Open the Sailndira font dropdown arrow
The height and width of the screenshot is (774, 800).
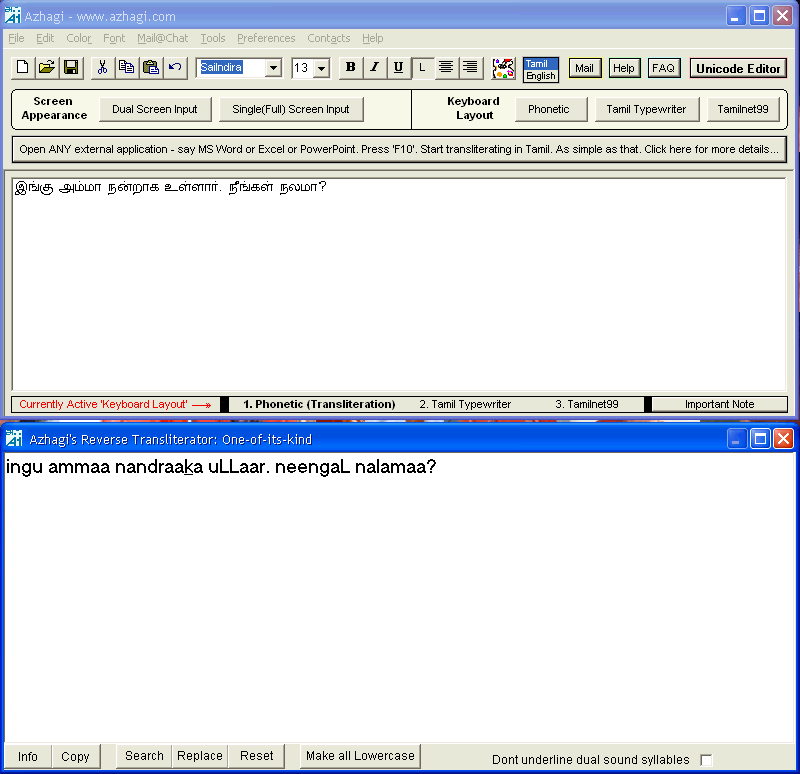tap(273, 67)
